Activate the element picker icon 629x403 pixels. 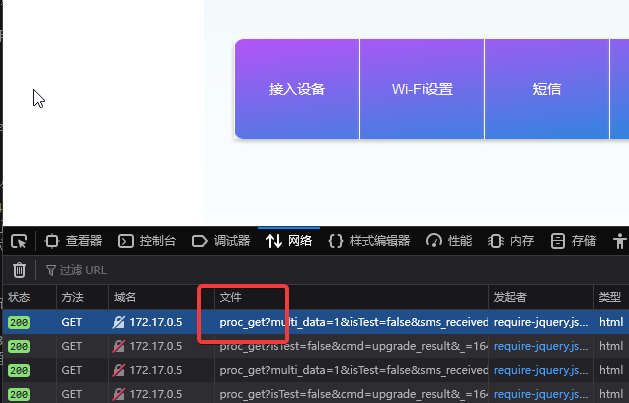point(19,241)
